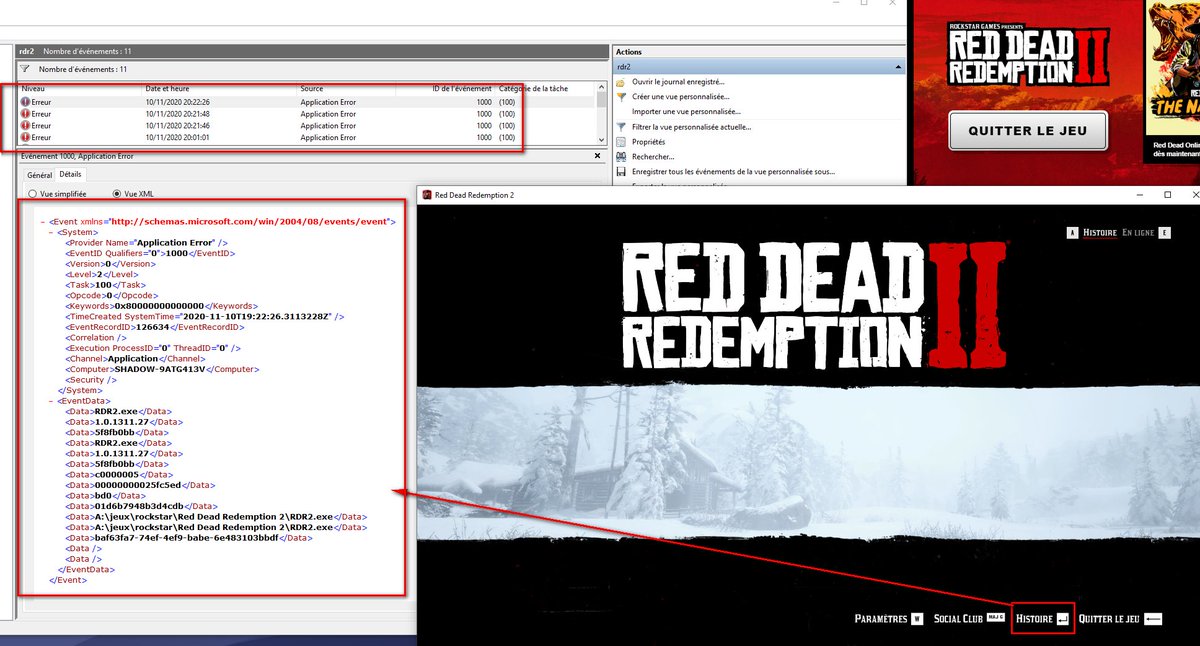Screen dimensions: 1200x646
Task: Click the error icon of the 20:22:26 event
Action: (x=25, y=102)
